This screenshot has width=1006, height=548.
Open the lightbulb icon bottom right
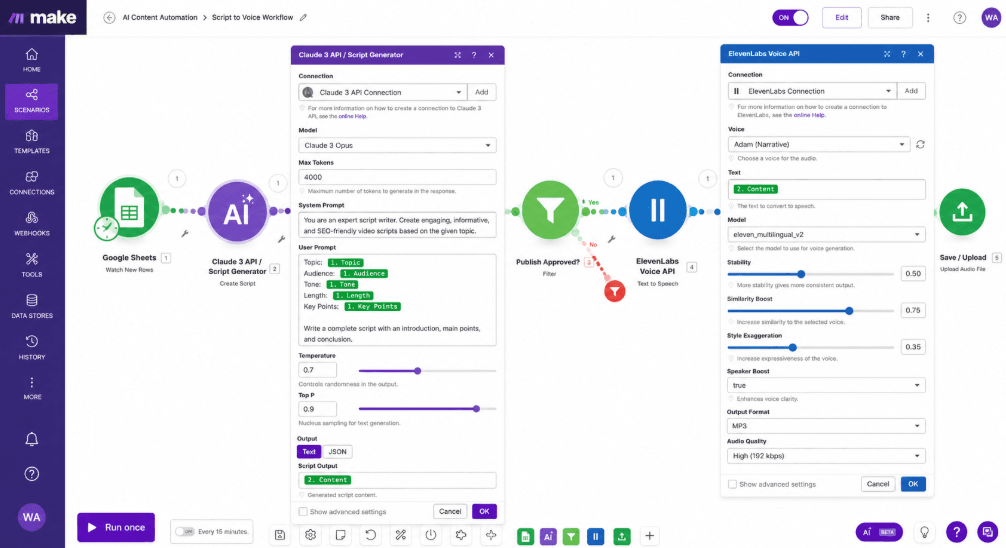point(925,532)
